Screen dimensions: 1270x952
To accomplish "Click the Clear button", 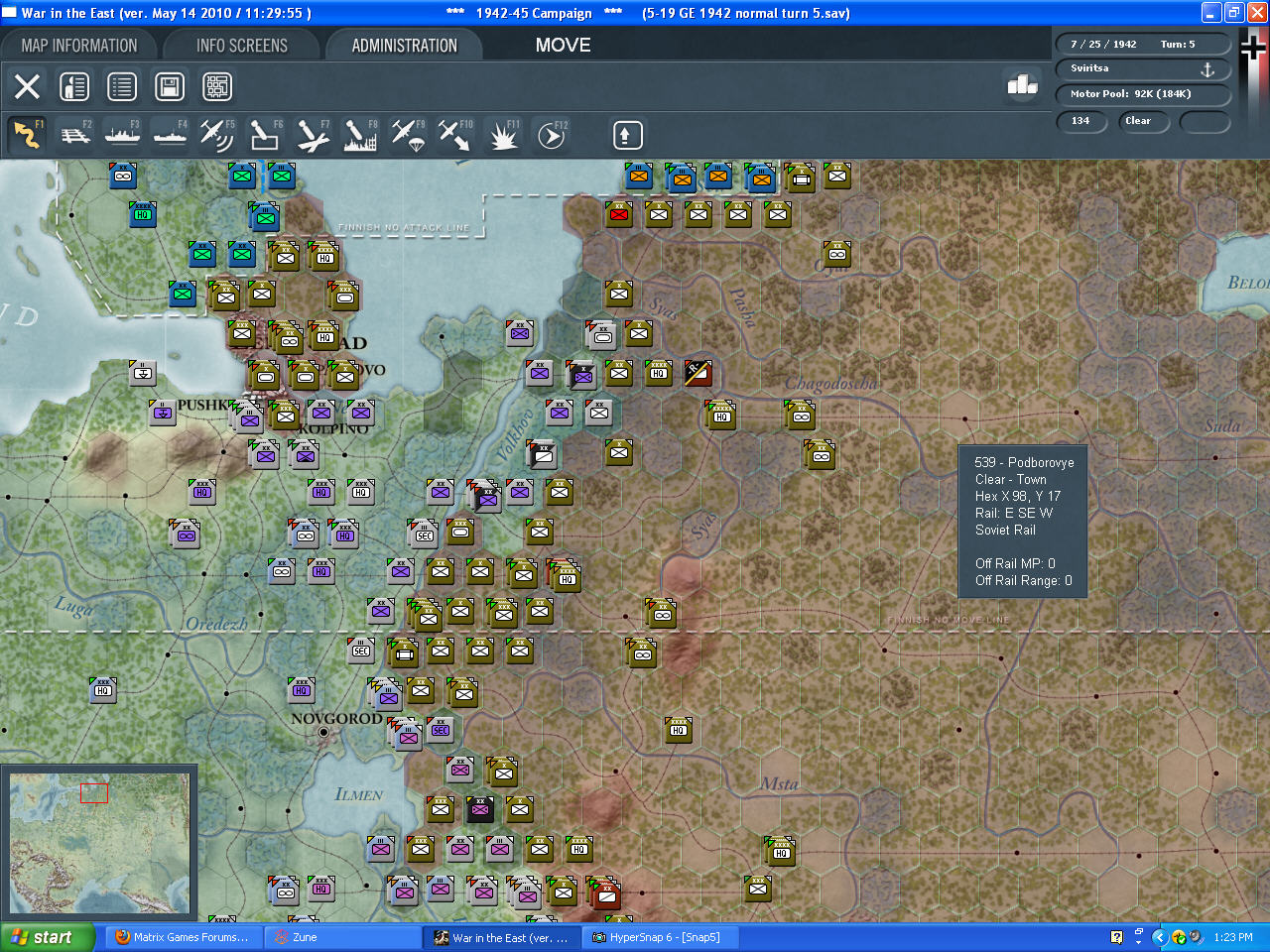I will (1144, 121).
